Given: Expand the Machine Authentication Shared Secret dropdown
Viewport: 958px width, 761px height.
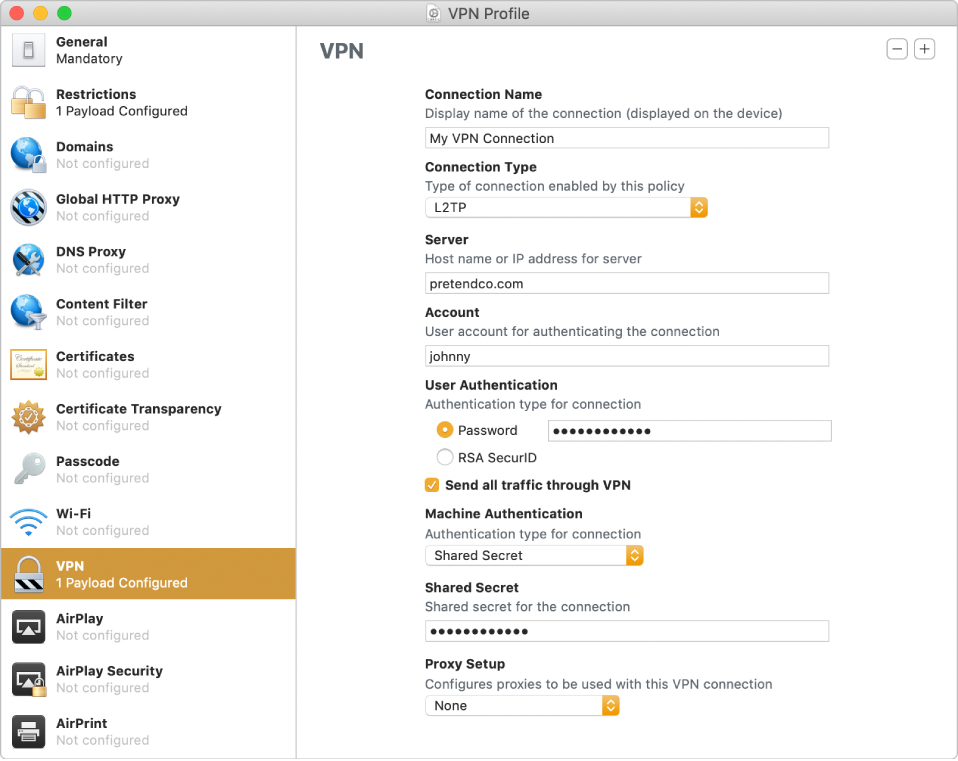Looking at the screenshot, I should [534, 555].
